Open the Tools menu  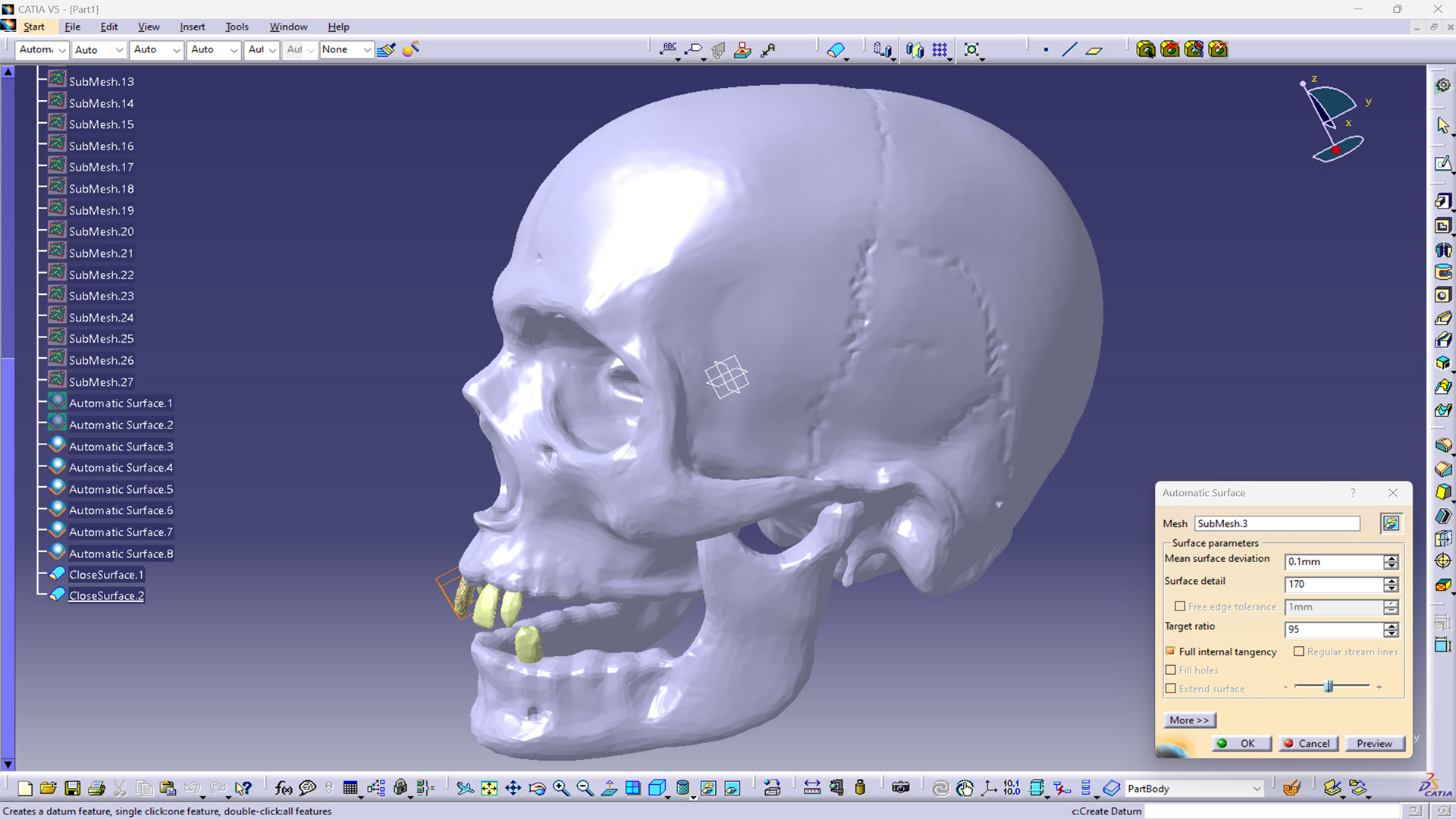coord(237,27)
